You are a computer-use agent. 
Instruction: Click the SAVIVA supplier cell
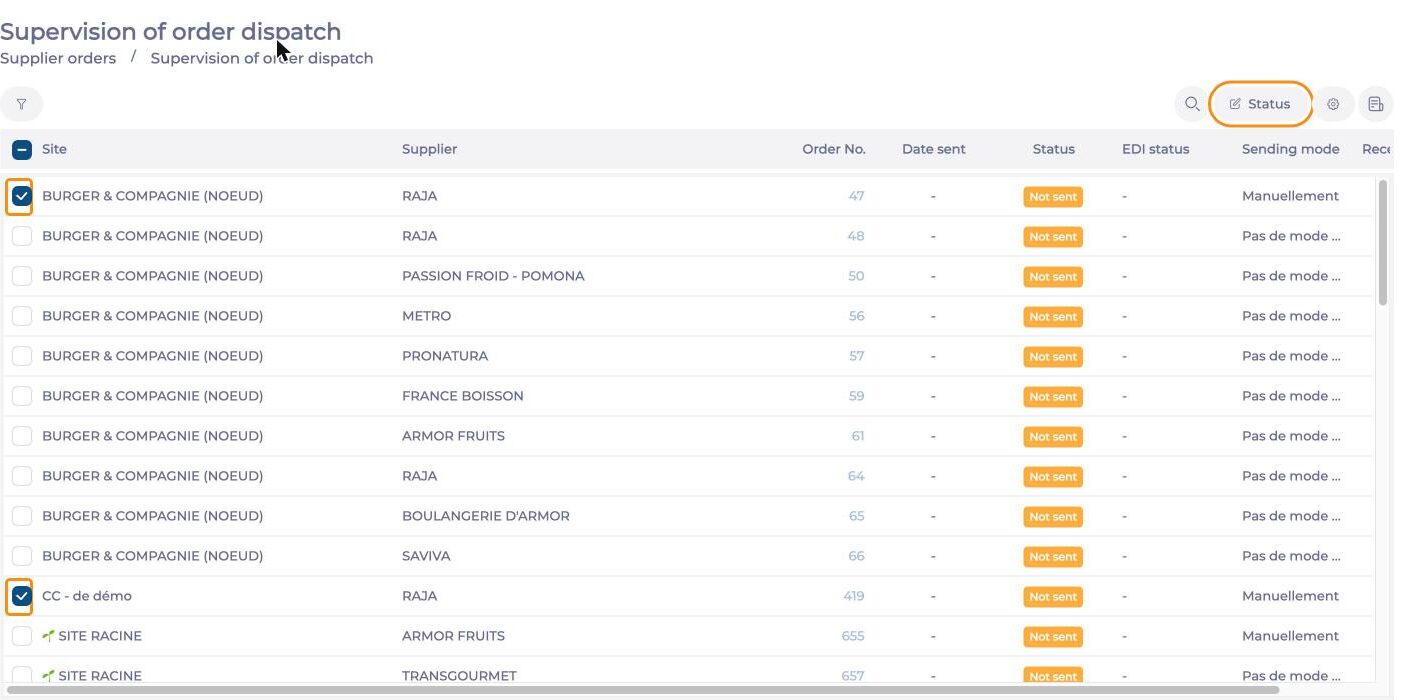(426, 556)
